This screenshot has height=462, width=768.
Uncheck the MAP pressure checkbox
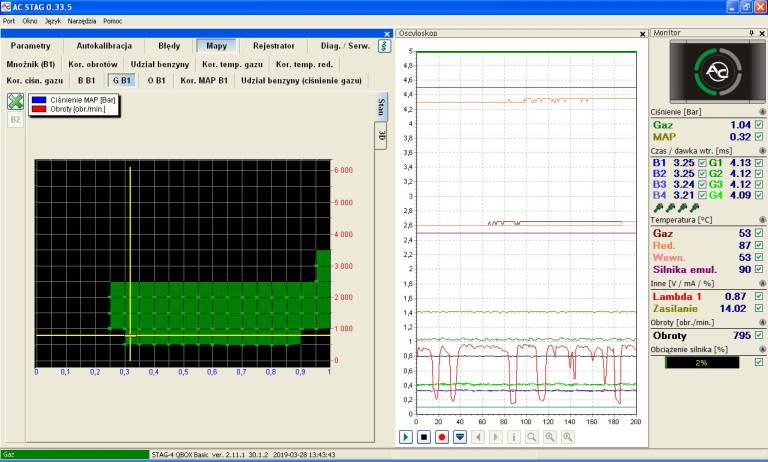(759, 137)
